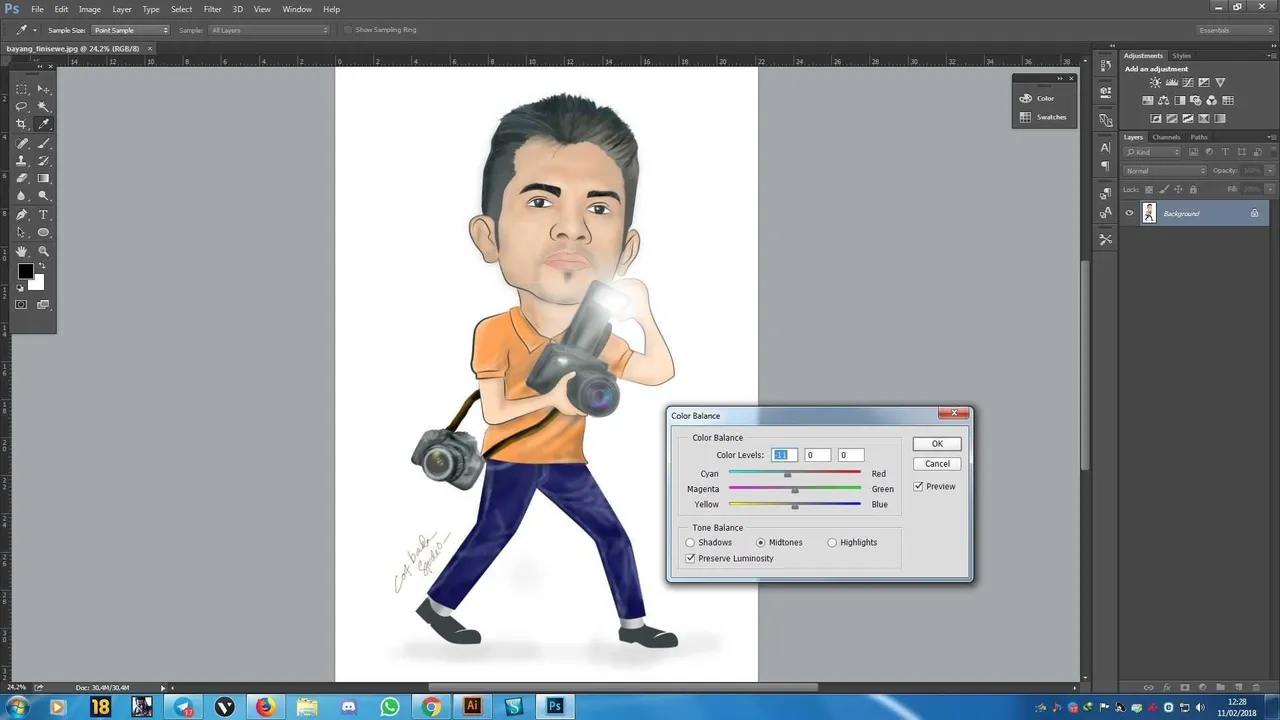Screen dimensions: 1280x720
Task: Open the Character panel icon
Action: click(x=1105, y=148)
